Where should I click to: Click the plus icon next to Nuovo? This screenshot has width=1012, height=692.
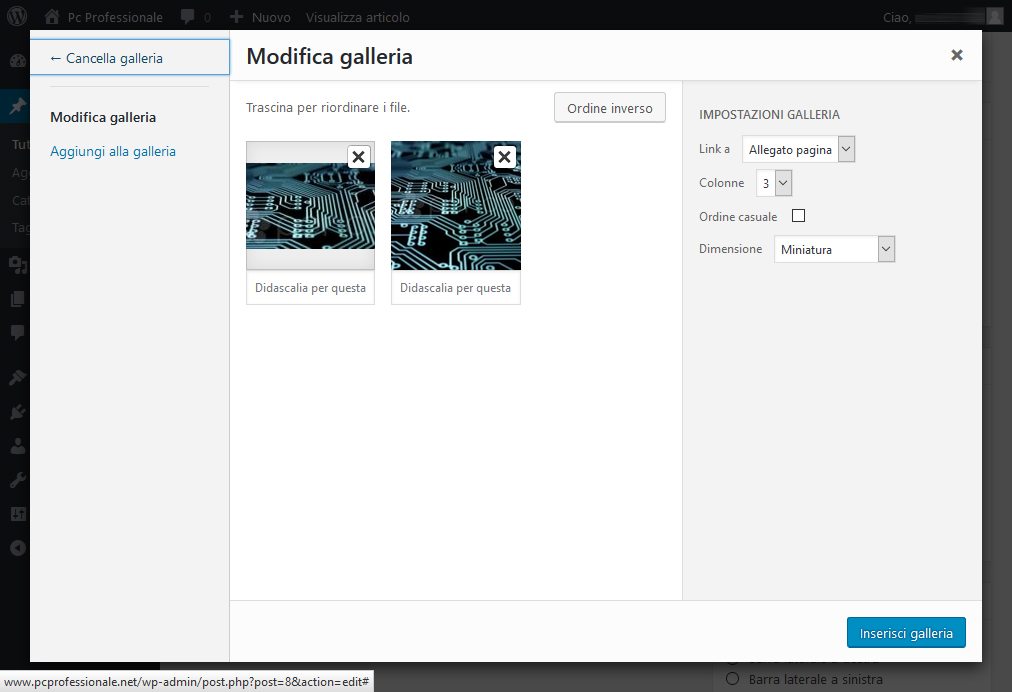pos(236,17)
